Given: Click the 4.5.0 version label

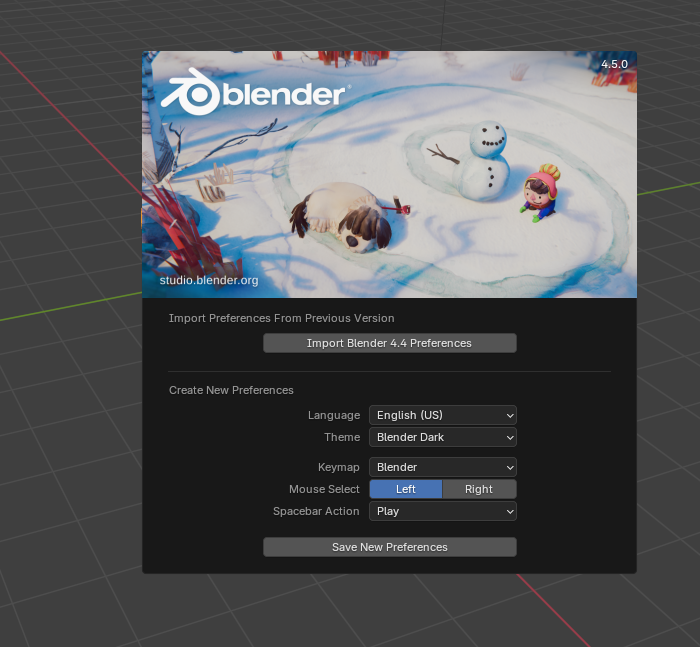Looking at the screenshot, I should pos(614,64).
